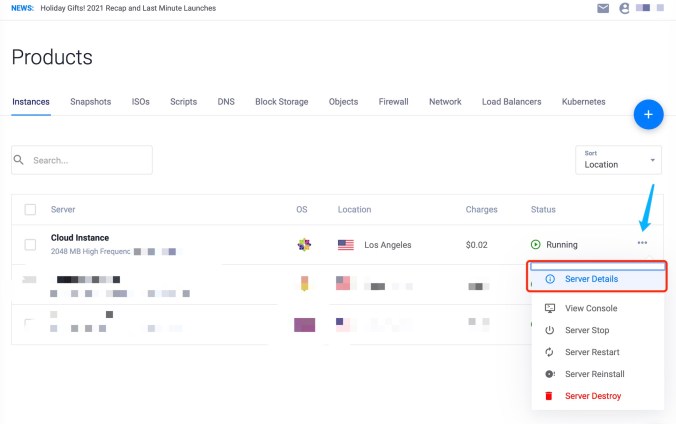
Task: Toggle the select-all checkbox in table header
Action: pos(30,209)
